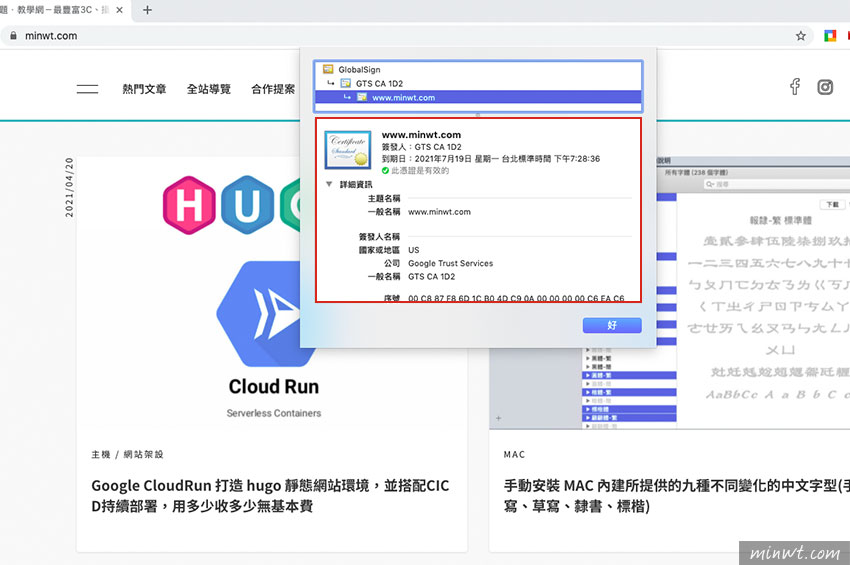Click the green valid checkmark icon

(x=385, y=171)
